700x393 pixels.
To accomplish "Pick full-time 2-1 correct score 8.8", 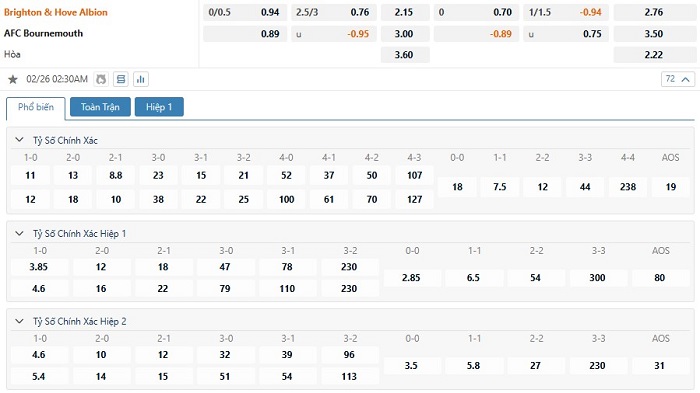I will 116,176.
